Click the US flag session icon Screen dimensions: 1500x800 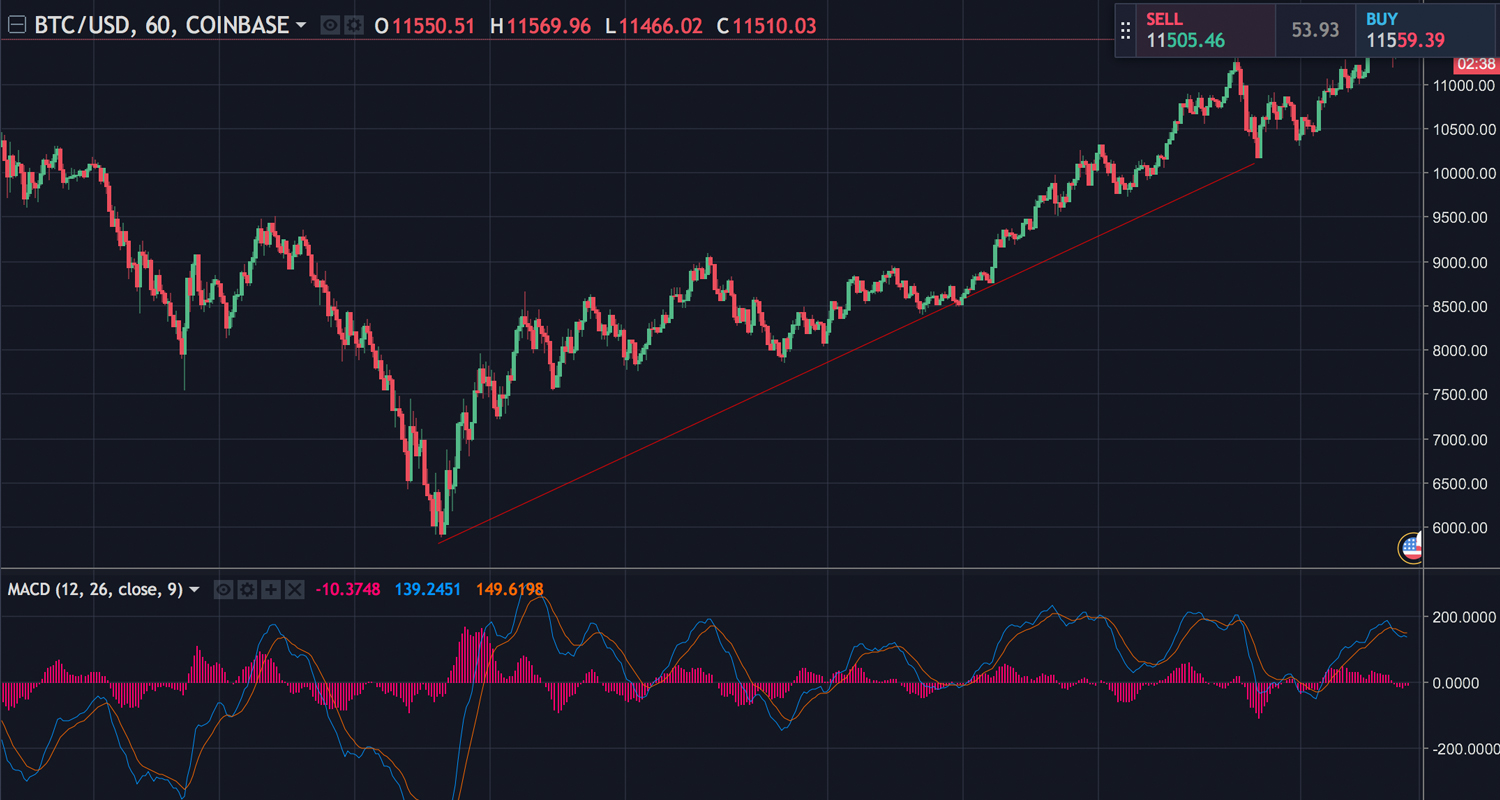pyautogui.click(x=1411, y=547)
